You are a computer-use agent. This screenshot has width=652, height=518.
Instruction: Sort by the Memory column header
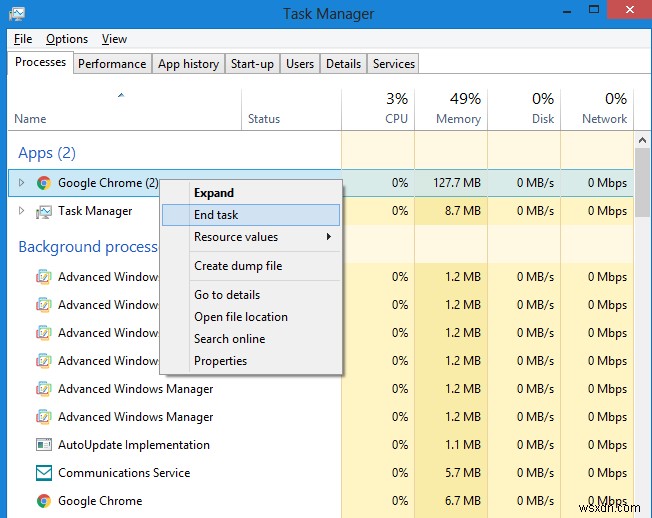point(451,109)
